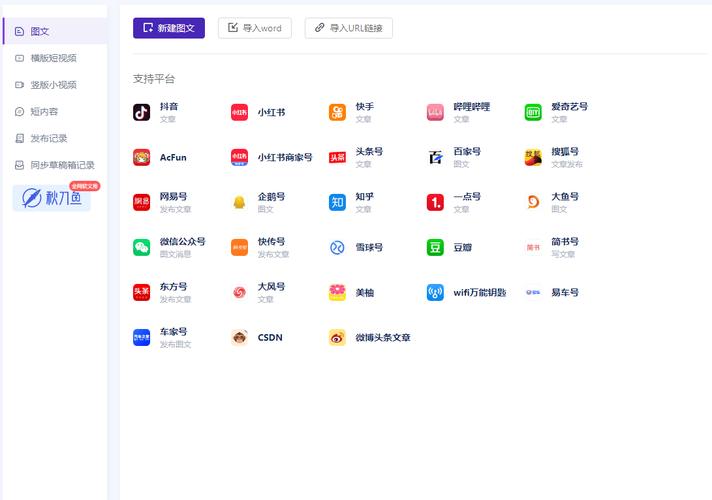Click the wifi万能钥匙 label text
The height and width of the screenshot is (500, 712).
coord(480,292)
